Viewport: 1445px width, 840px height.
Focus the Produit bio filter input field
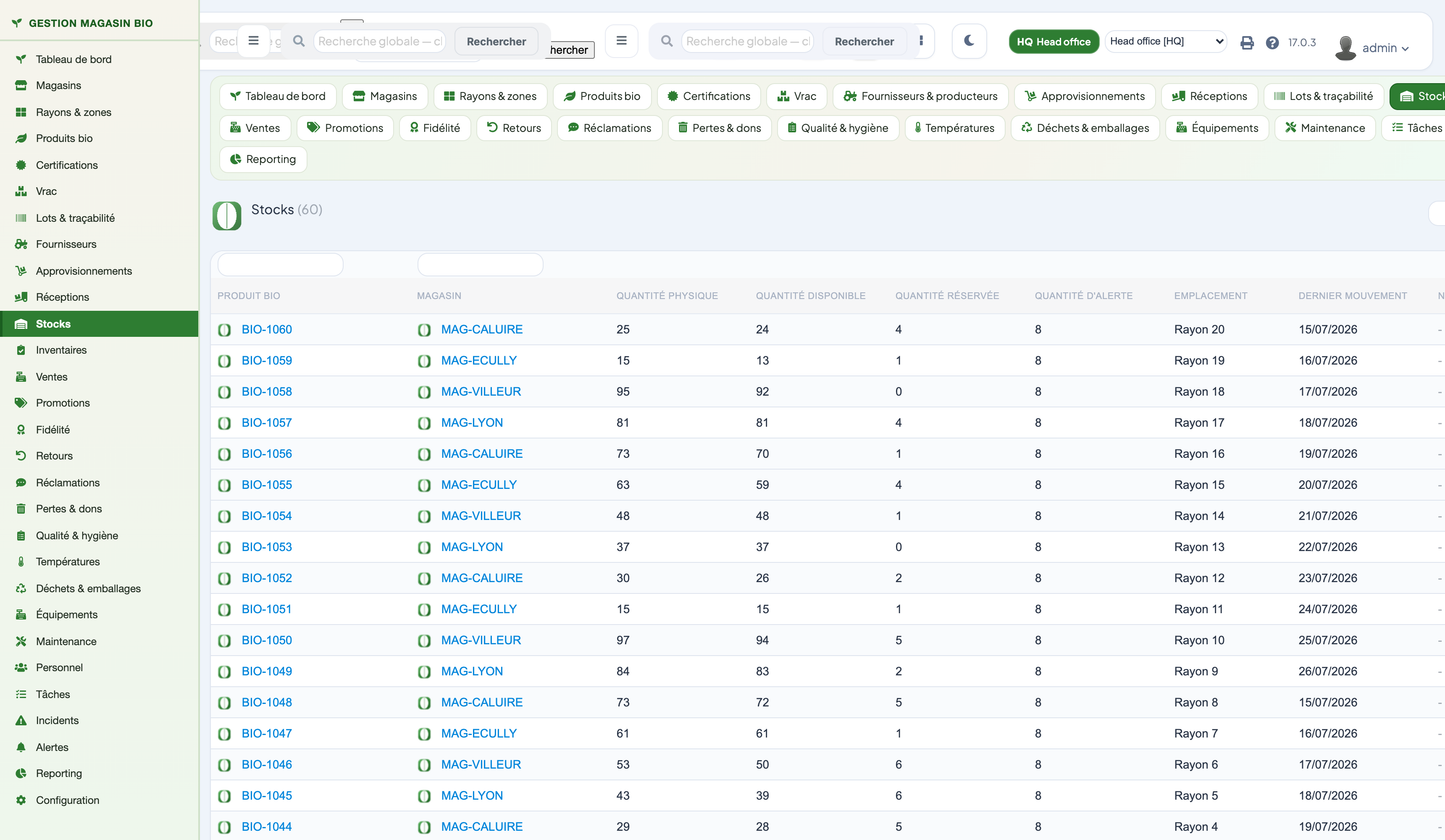tap(280, 265)
